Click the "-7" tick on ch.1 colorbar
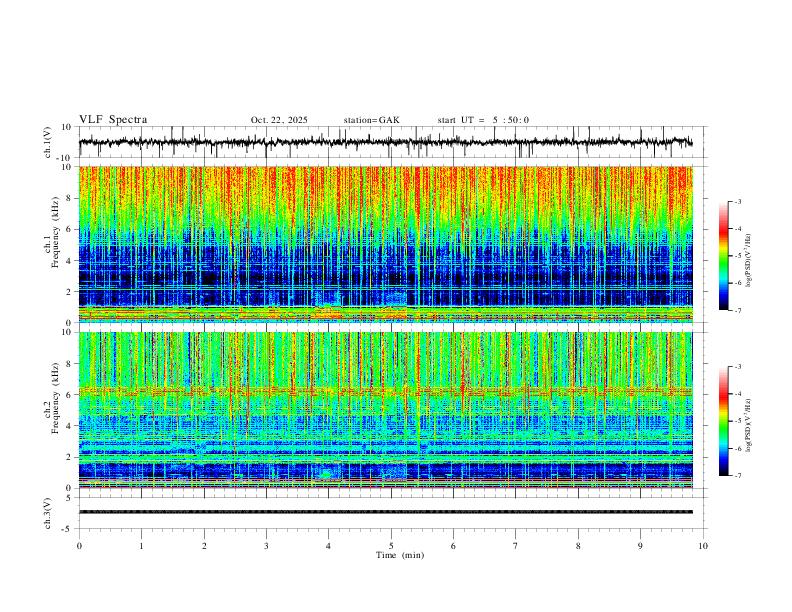 pyautogui.click(x=737, y=310)
